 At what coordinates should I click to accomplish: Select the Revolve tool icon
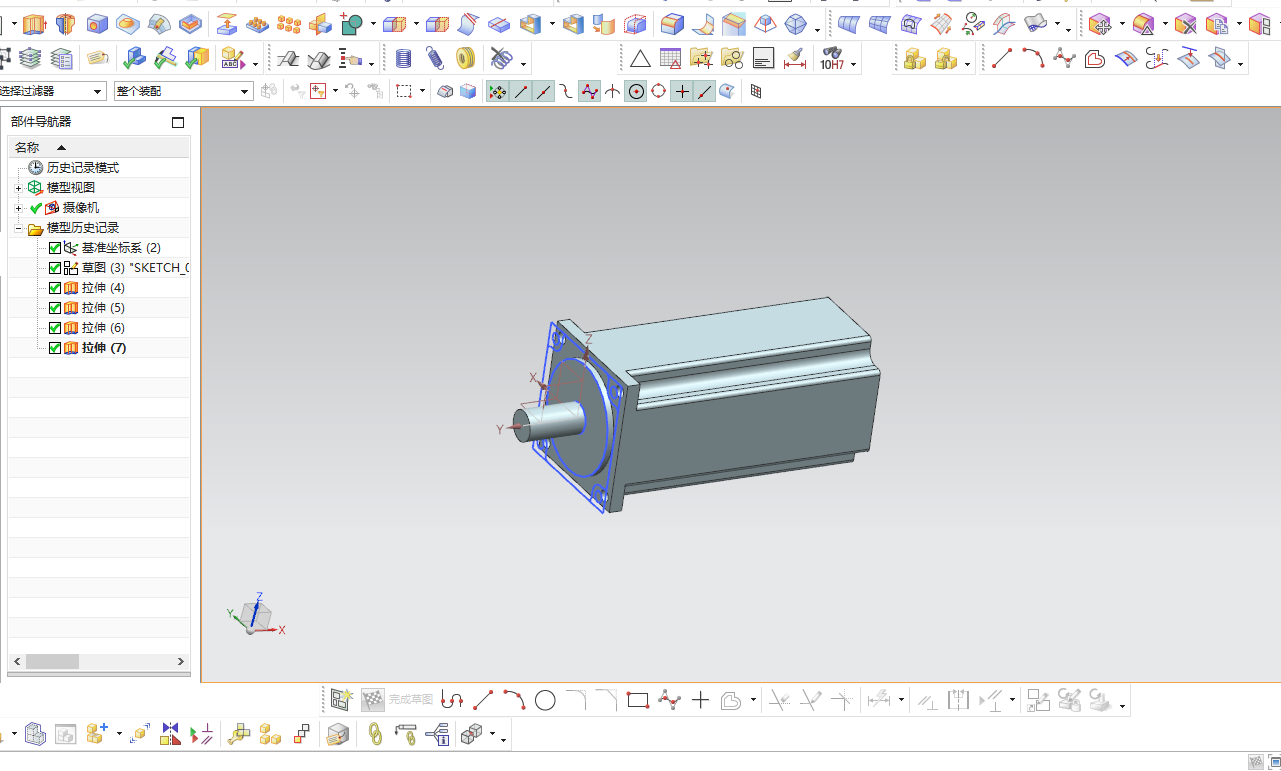pyautogui.click(x=65, y=23)
